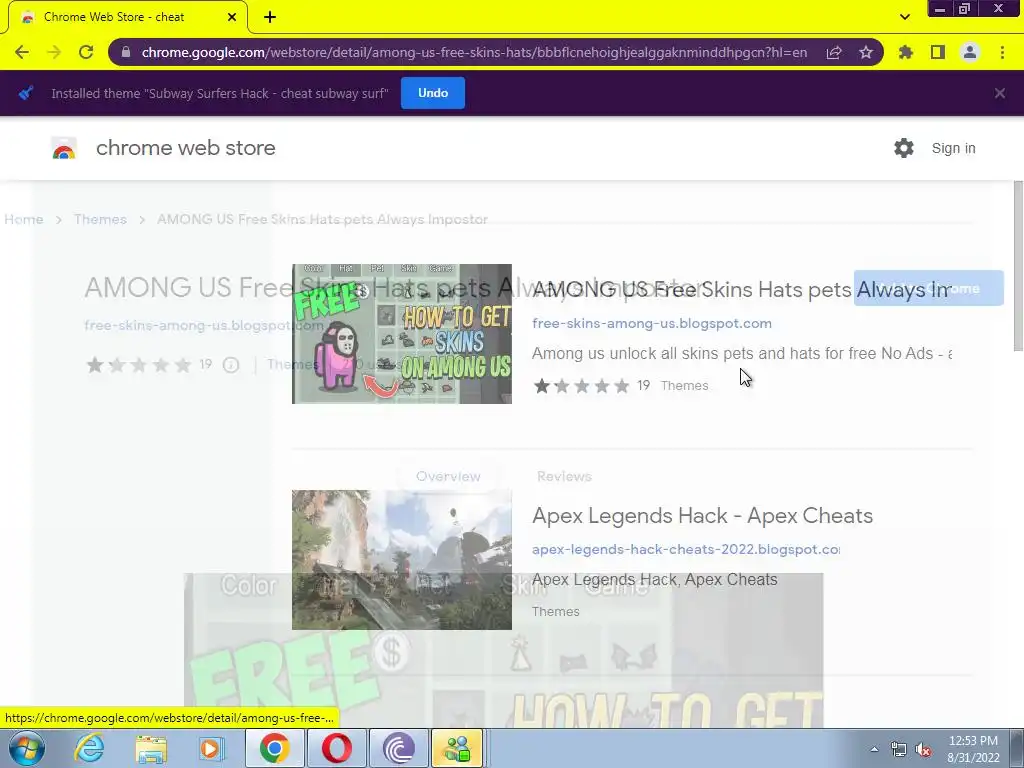
Task: Open the Chrome profile avatar
Action: coord(970,52)
